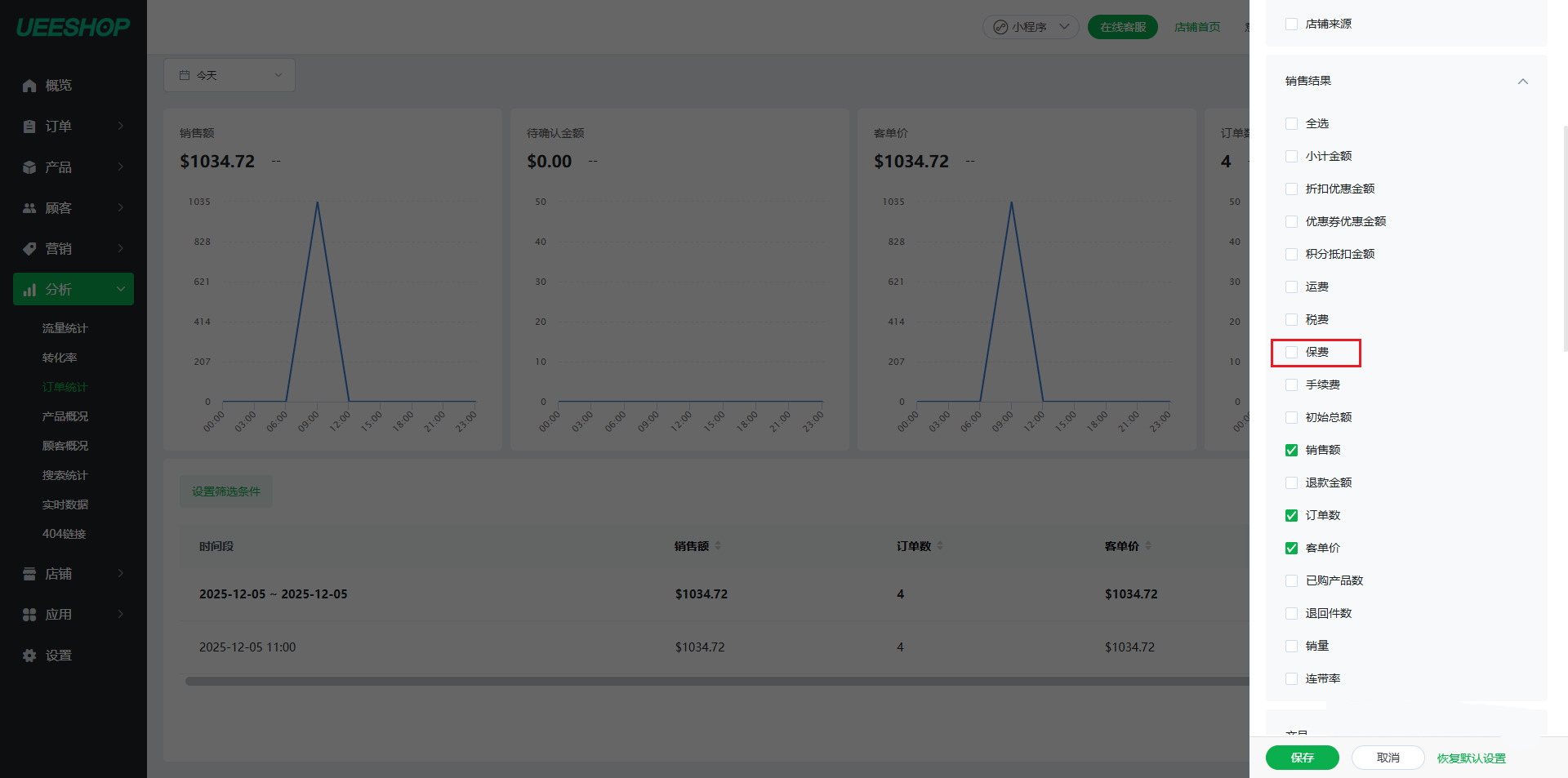Screen dimensions: 1568x778
Task: Click the tag icon beside 营销
Action: (29, 249)
